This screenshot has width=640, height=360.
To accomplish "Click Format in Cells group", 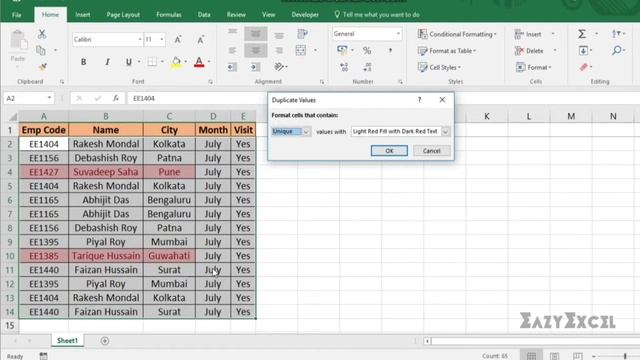I will click(x=533, y=67).
